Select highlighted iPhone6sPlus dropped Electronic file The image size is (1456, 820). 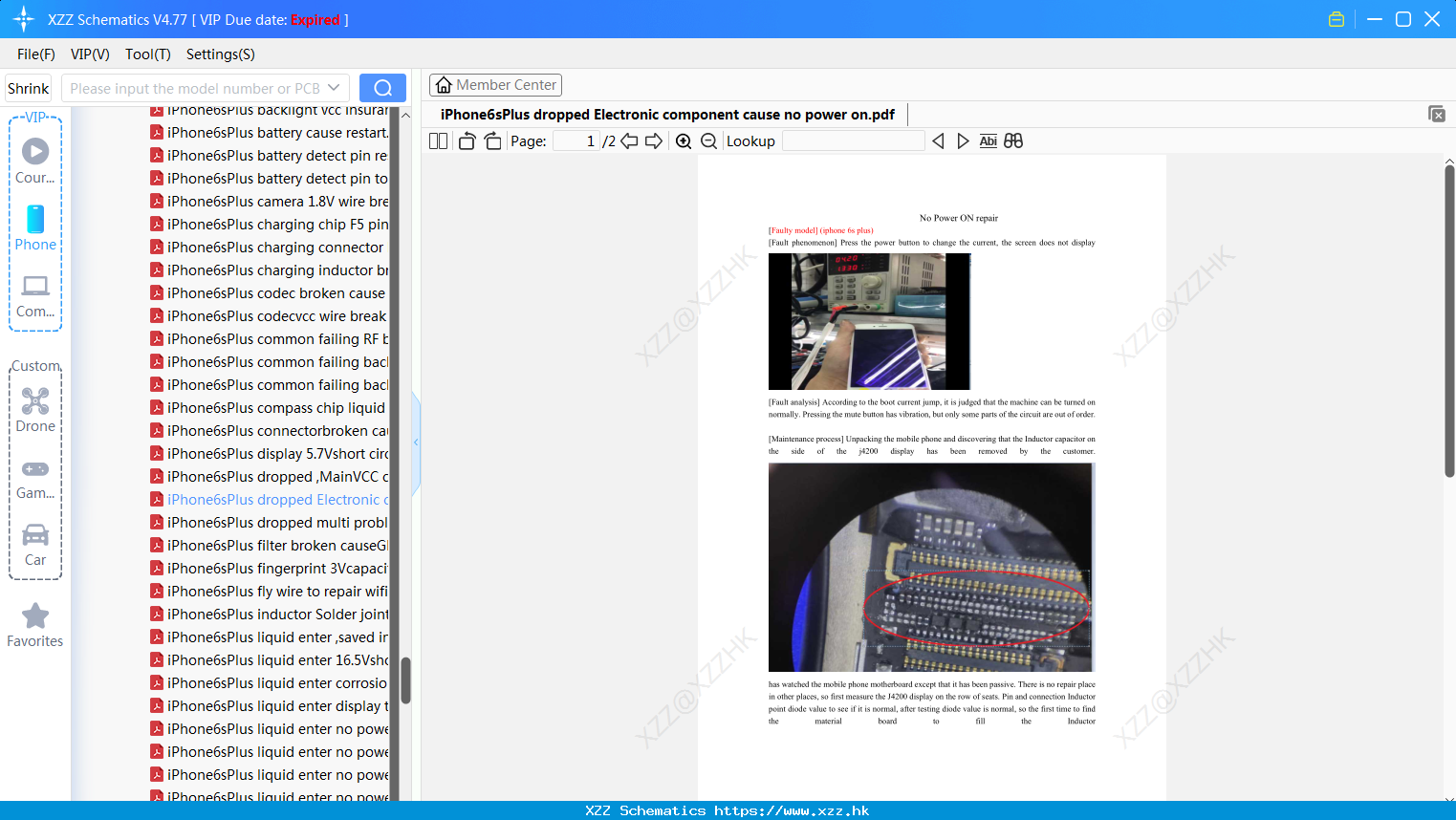click(269, 500)
